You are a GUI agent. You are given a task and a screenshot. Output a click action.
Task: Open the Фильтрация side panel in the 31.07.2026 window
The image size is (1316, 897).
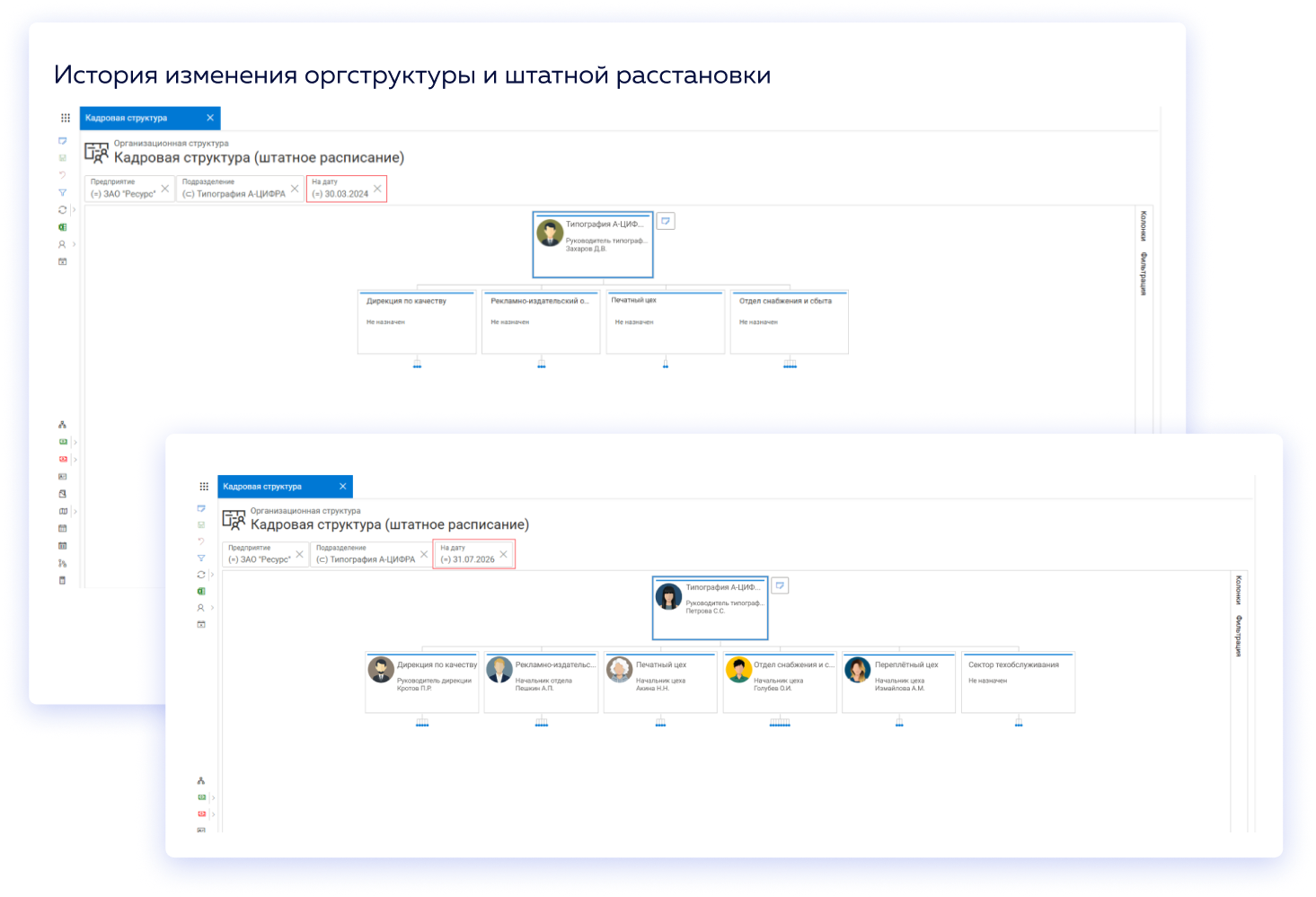click(x=1238, y=637)
